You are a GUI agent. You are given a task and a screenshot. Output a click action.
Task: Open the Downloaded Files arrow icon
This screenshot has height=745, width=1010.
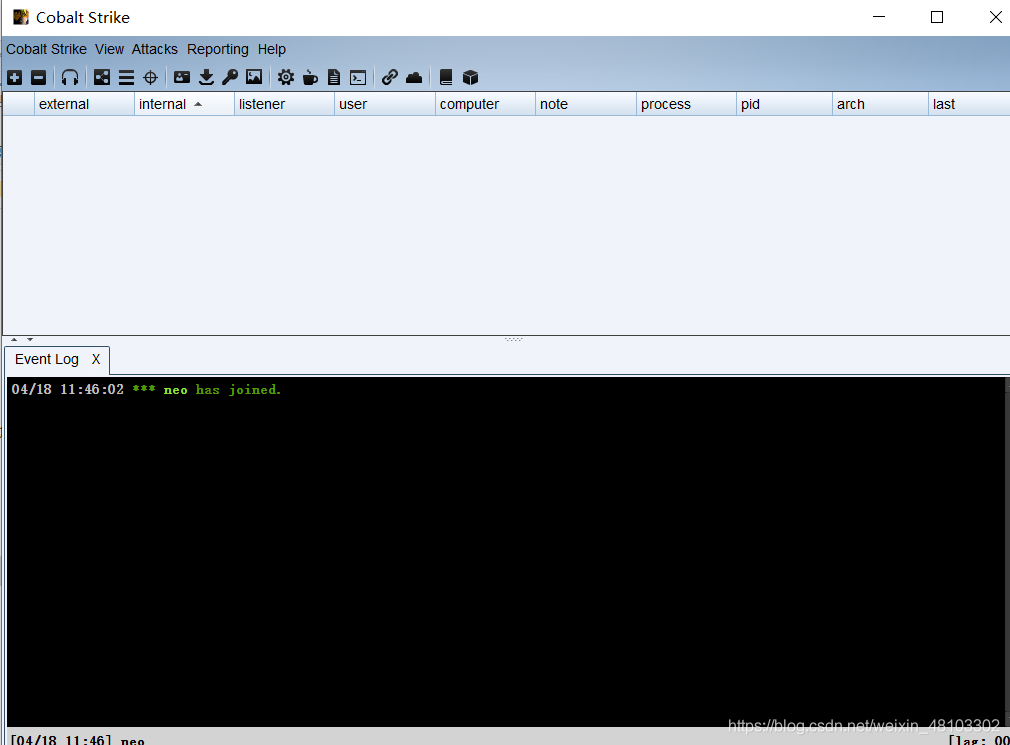pos(206,78)
